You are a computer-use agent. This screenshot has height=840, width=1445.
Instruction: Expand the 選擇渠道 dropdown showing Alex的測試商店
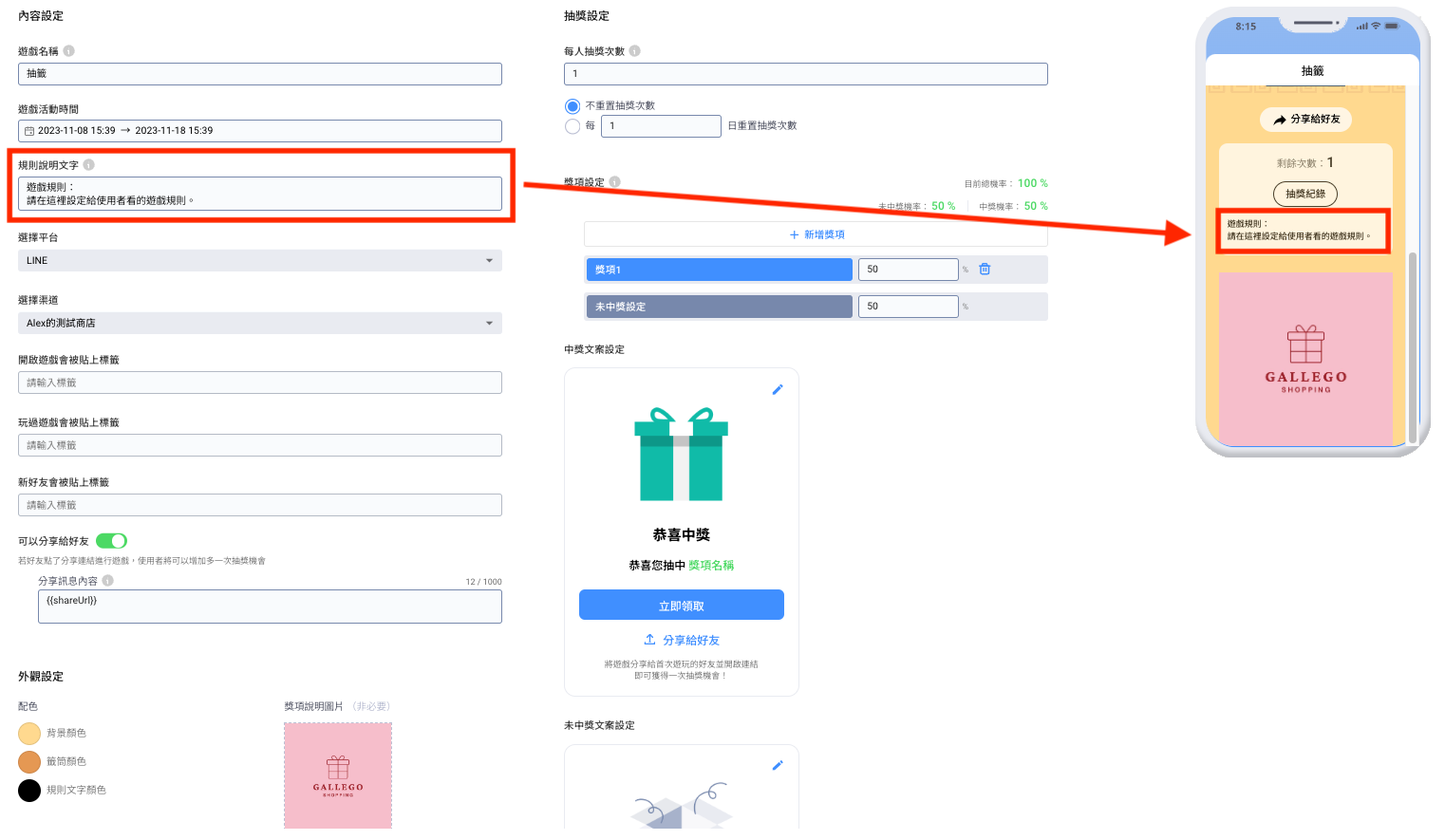[x=259, y=324]
